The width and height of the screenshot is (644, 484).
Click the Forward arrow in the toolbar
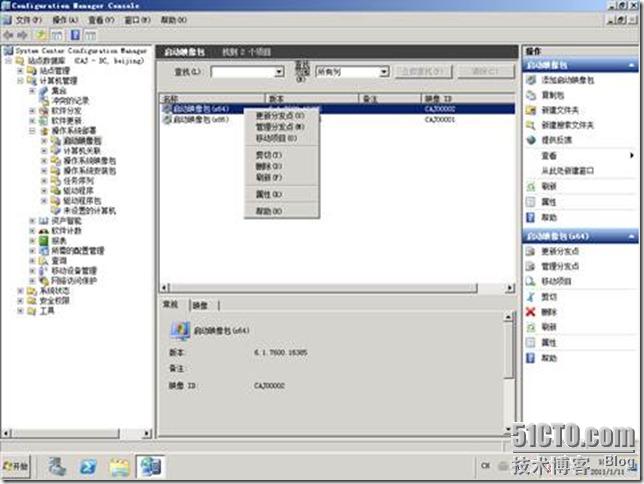coord(23,35)
